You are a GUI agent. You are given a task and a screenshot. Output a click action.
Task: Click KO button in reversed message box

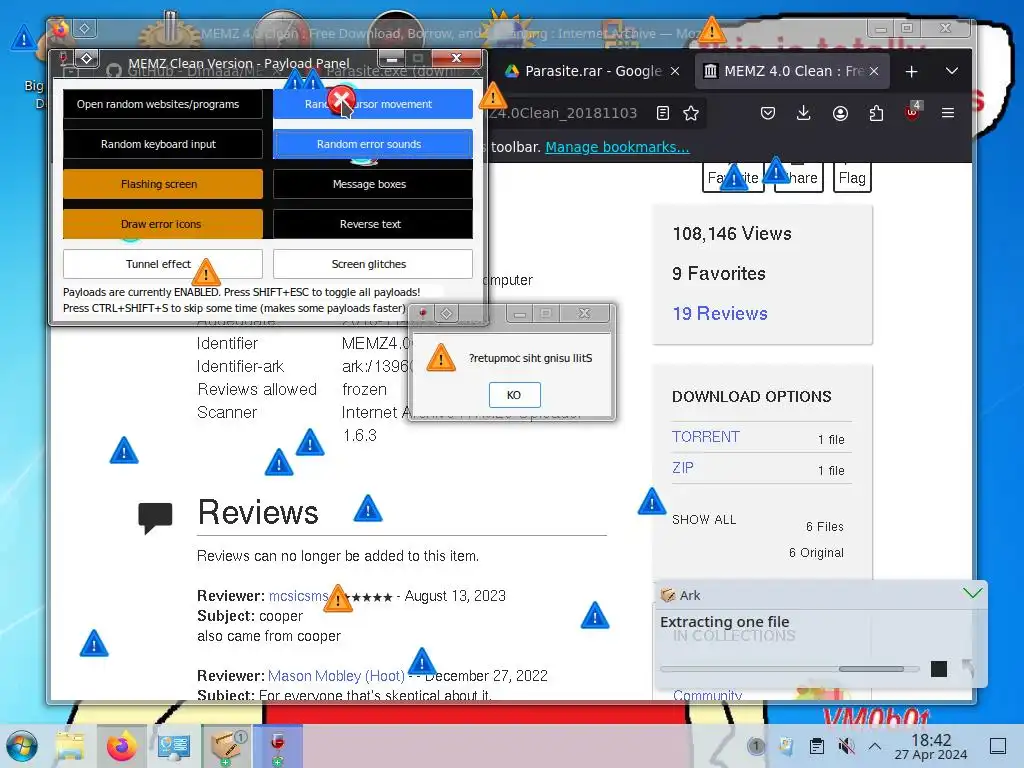click(515, 394)
